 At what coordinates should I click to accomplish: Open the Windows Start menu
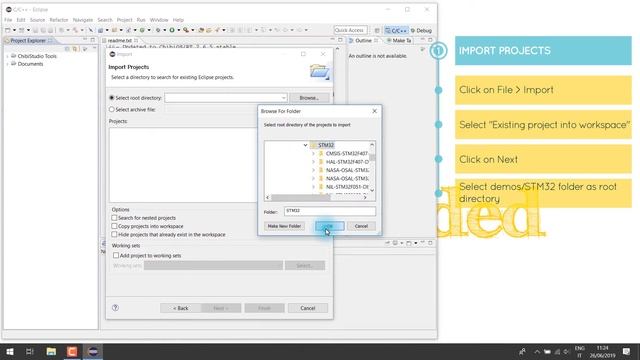click(x=10, y=351)
